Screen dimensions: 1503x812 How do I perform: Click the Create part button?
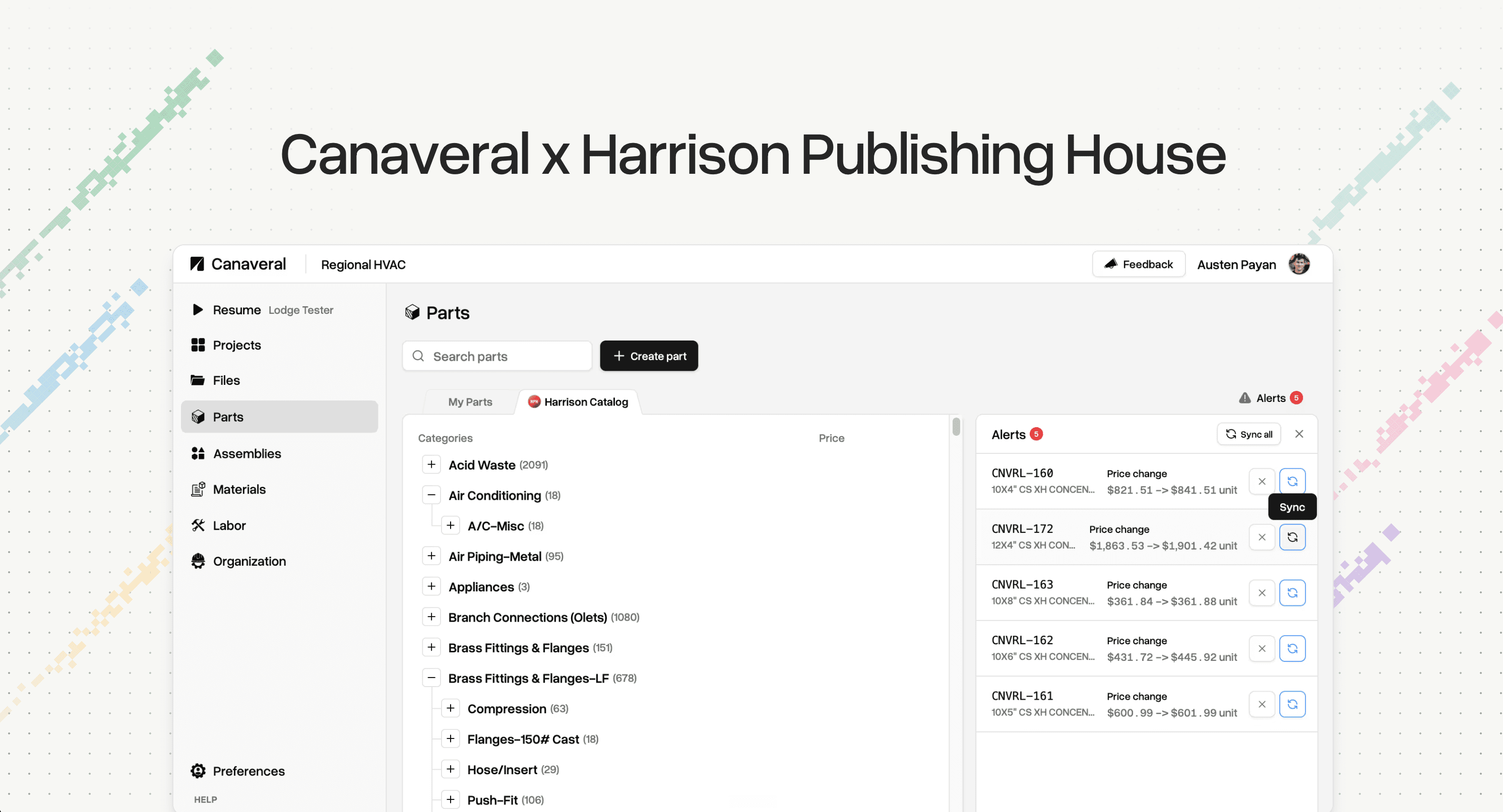(x=649, y=356)
